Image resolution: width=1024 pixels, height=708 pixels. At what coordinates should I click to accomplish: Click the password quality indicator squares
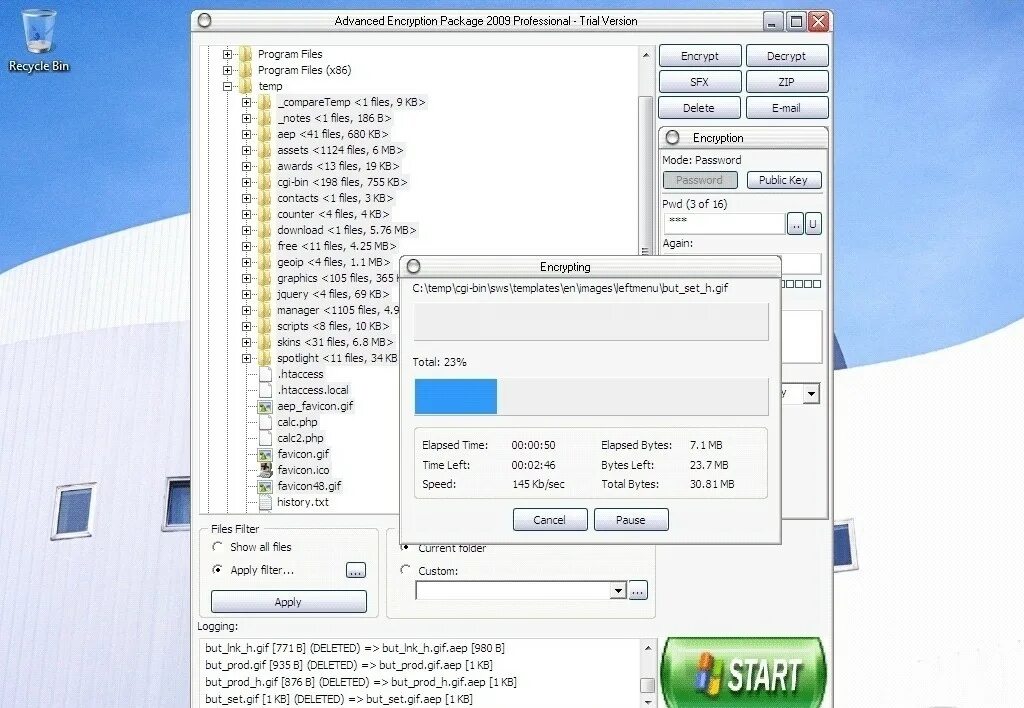(801, 284)
